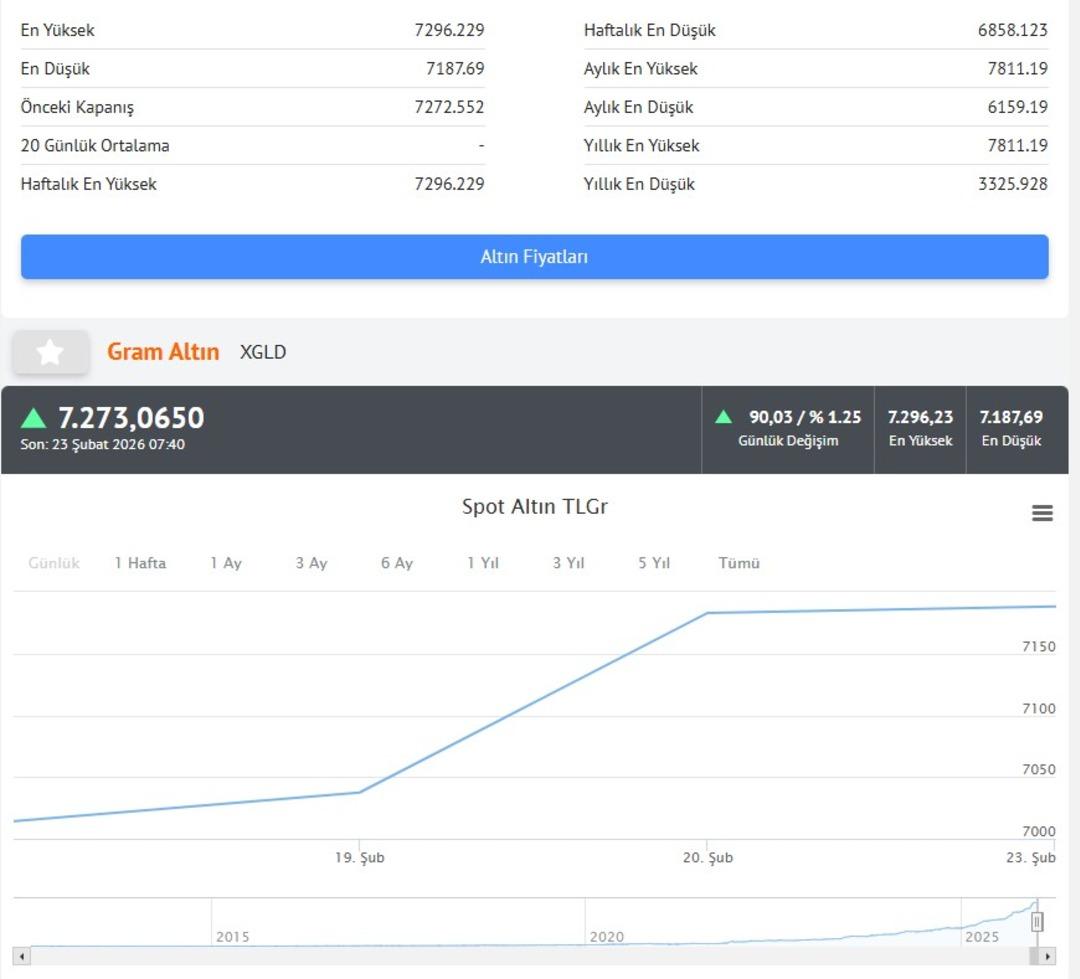Select the Günlük range option

(x=54, y=563)
